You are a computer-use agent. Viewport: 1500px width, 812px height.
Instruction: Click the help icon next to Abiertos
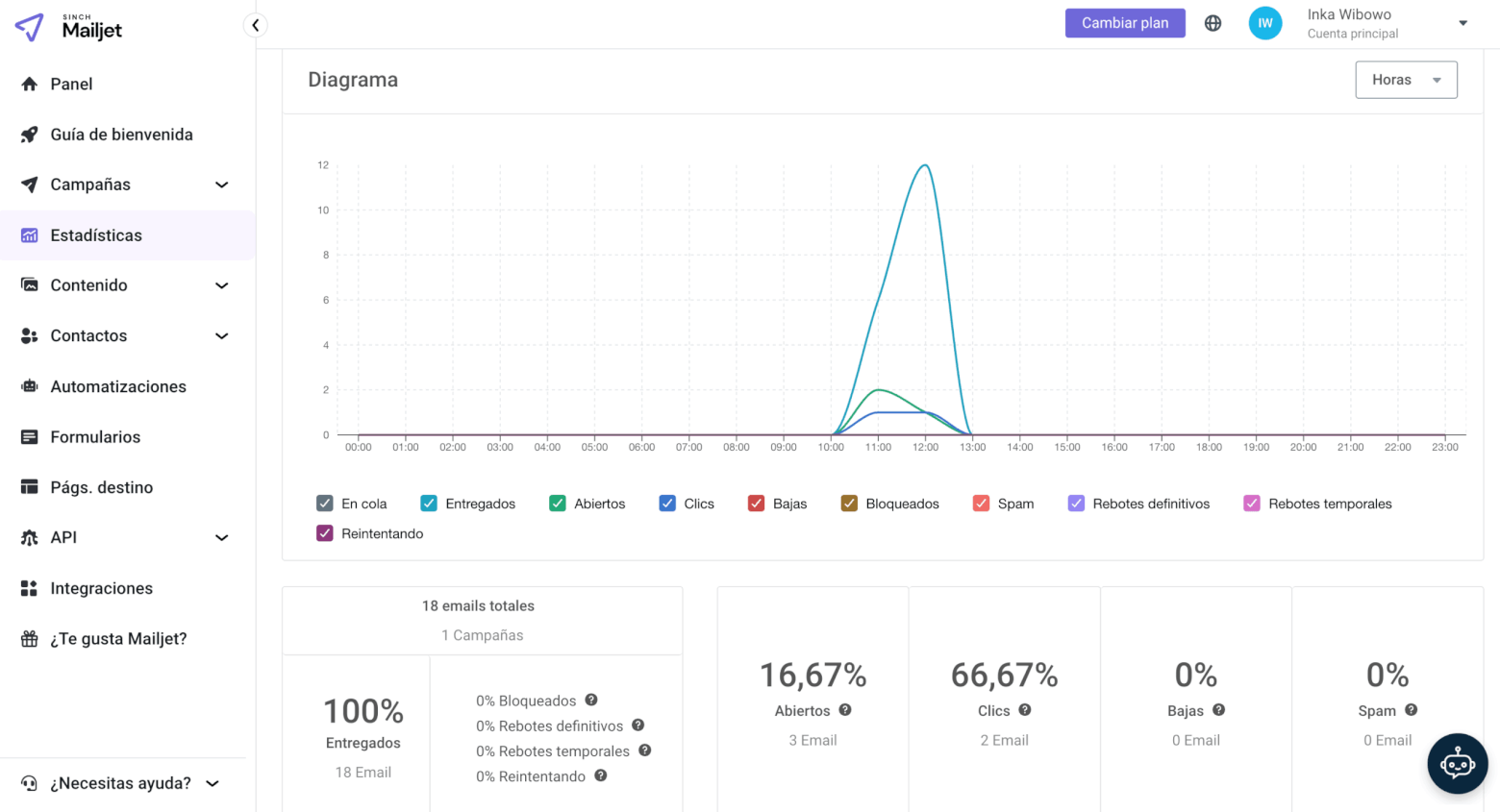(x=845, y=710)
